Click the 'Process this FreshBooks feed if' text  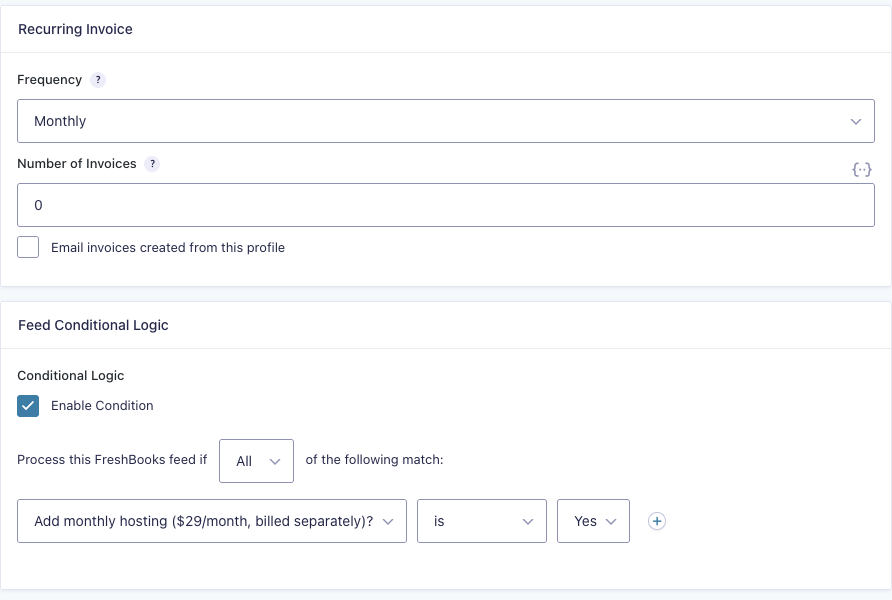click(112, 460)
